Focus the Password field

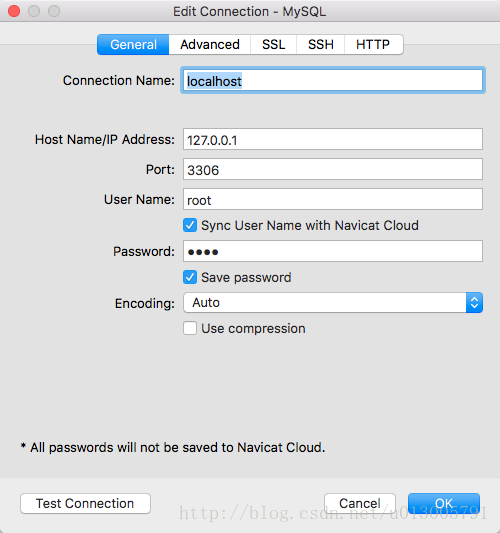click(333, 251)
